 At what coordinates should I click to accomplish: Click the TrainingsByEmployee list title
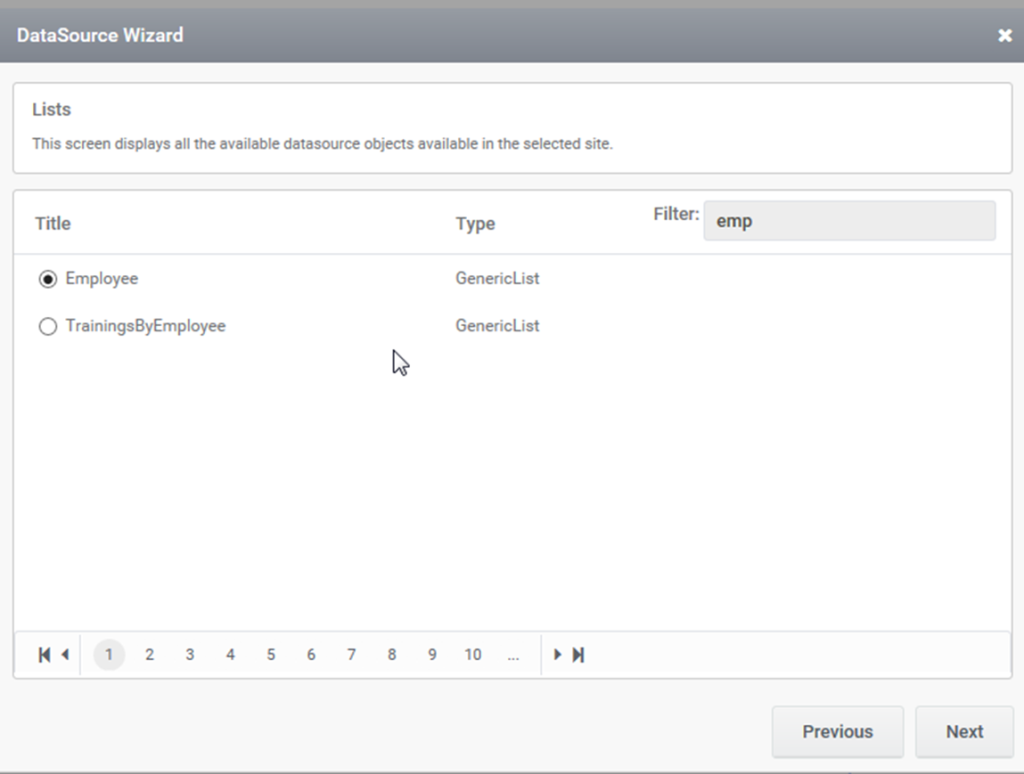(x=145, y=326)
